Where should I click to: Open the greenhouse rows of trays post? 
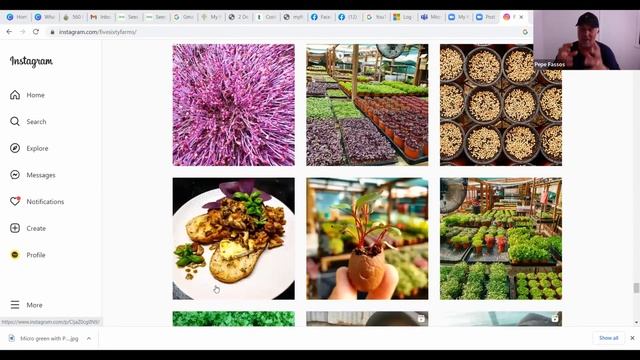pos(367,105)
